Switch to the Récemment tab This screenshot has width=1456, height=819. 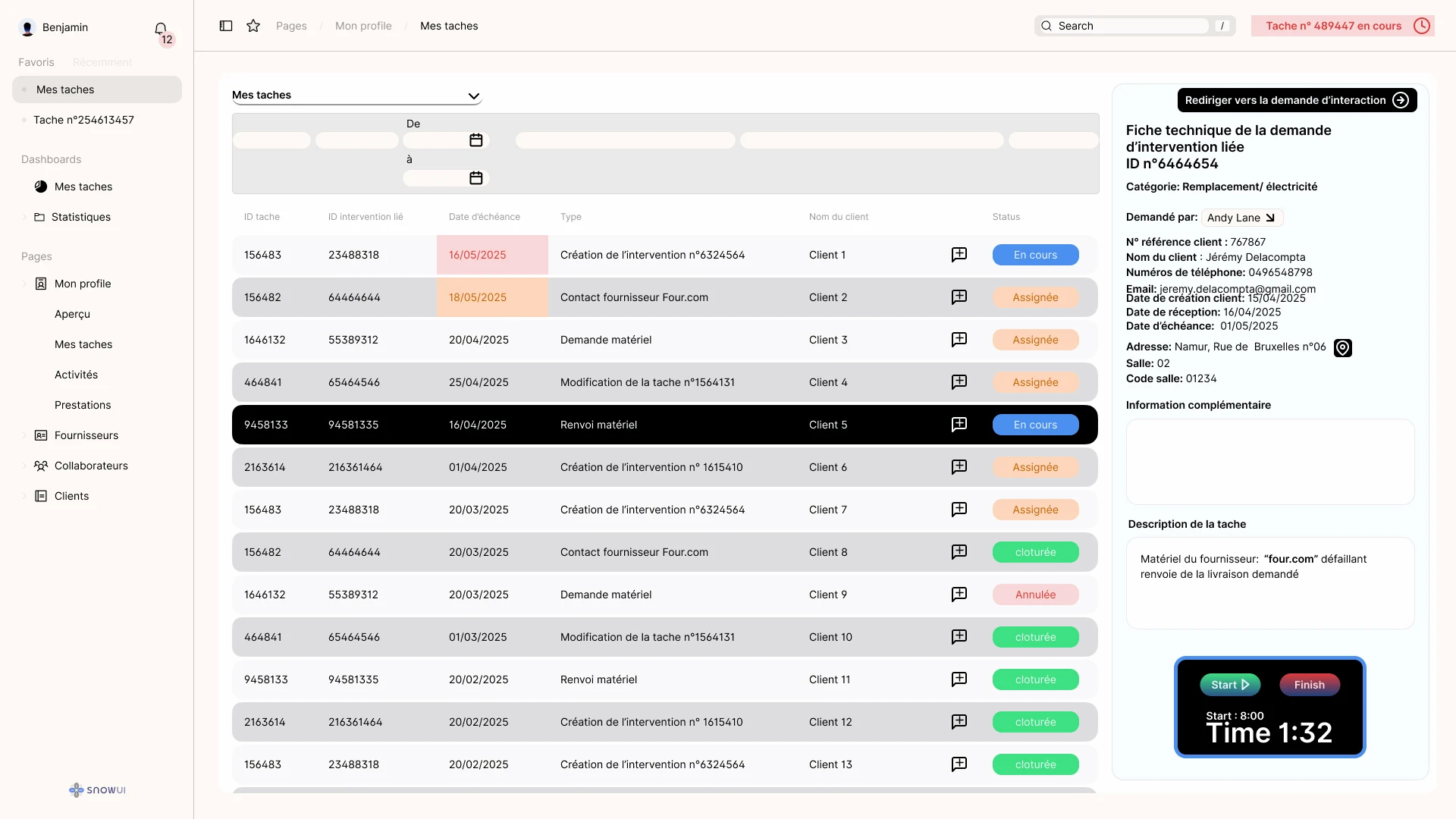pyautogui.click(x=102, y=62)
